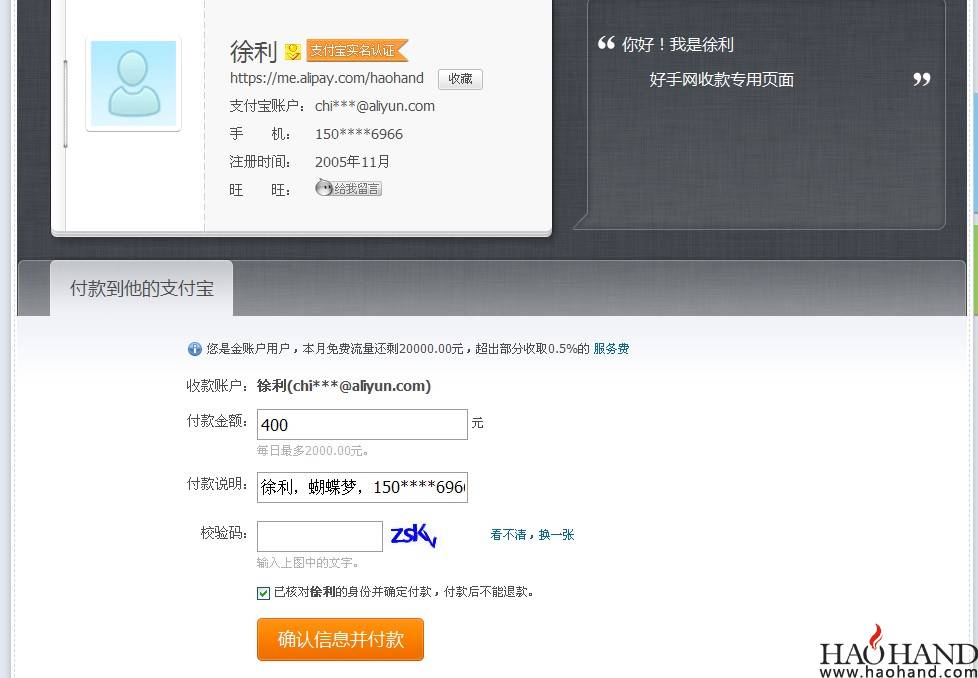Click the 收款账户 value 徐利(chi***@aliyun.com)
Image resolution: width=978 pixels, height=678 pixels.
coord(344,386)
